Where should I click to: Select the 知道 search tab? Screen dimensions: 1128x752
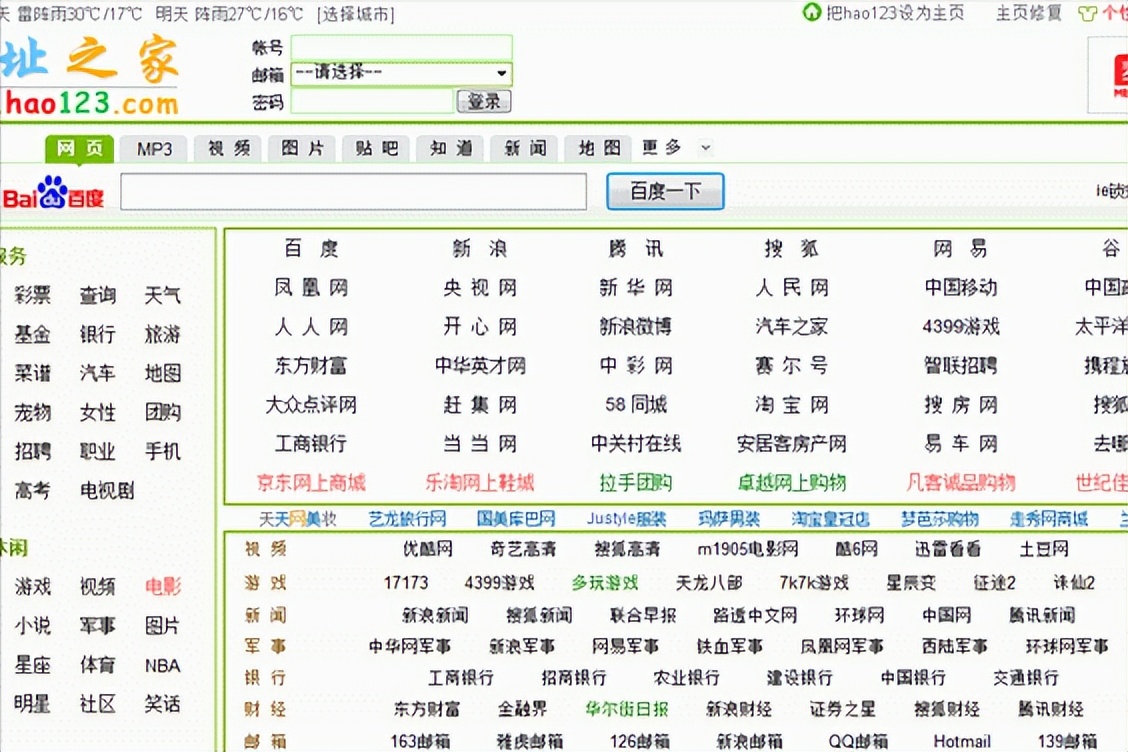[451, 148]
